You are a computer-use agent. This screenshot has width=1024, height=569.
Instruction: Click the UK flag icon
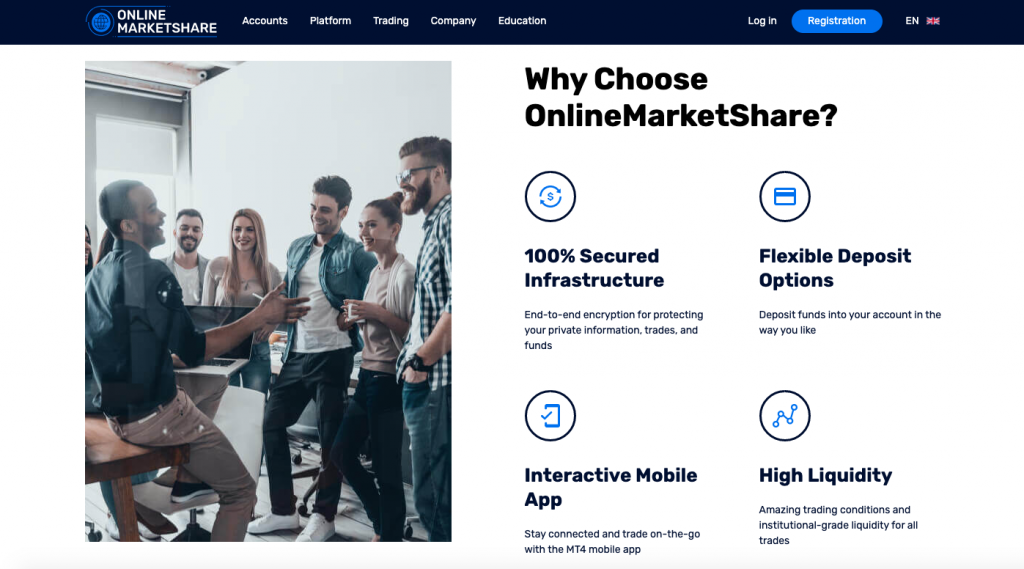click(933, 21)
